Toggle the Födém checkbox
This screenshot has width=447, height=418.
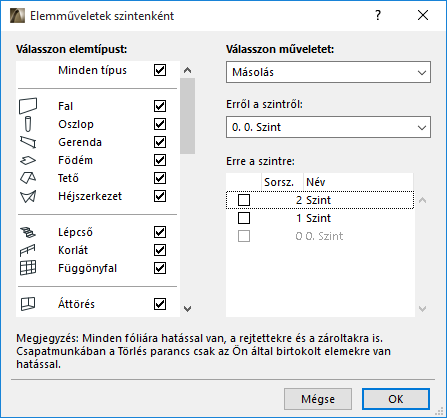(x=160, y=160)
